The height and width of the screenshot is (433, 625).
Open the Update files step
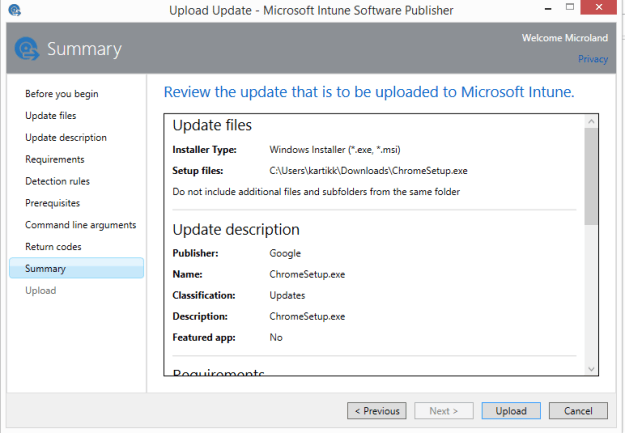click(51, 116)
